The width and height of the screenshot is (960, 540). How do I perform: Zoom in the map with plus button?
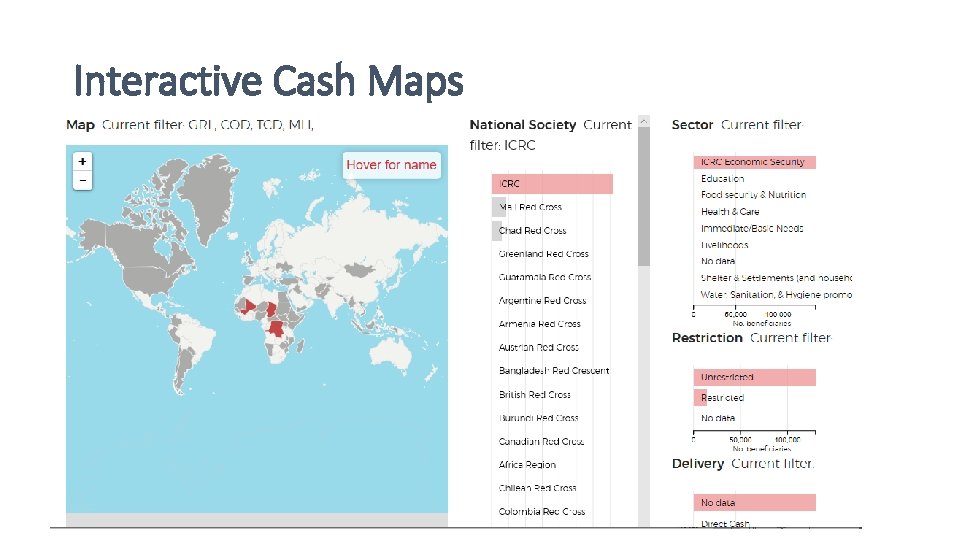83,162
